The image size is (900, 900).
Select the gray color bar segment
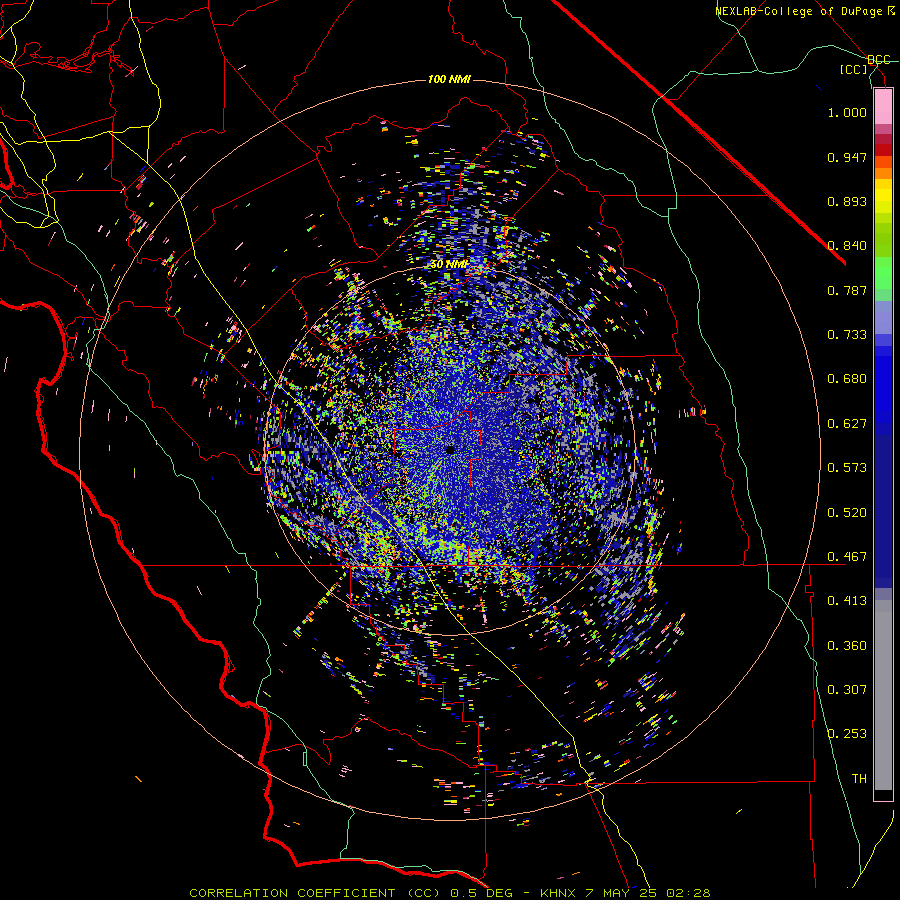coord(883,695)
